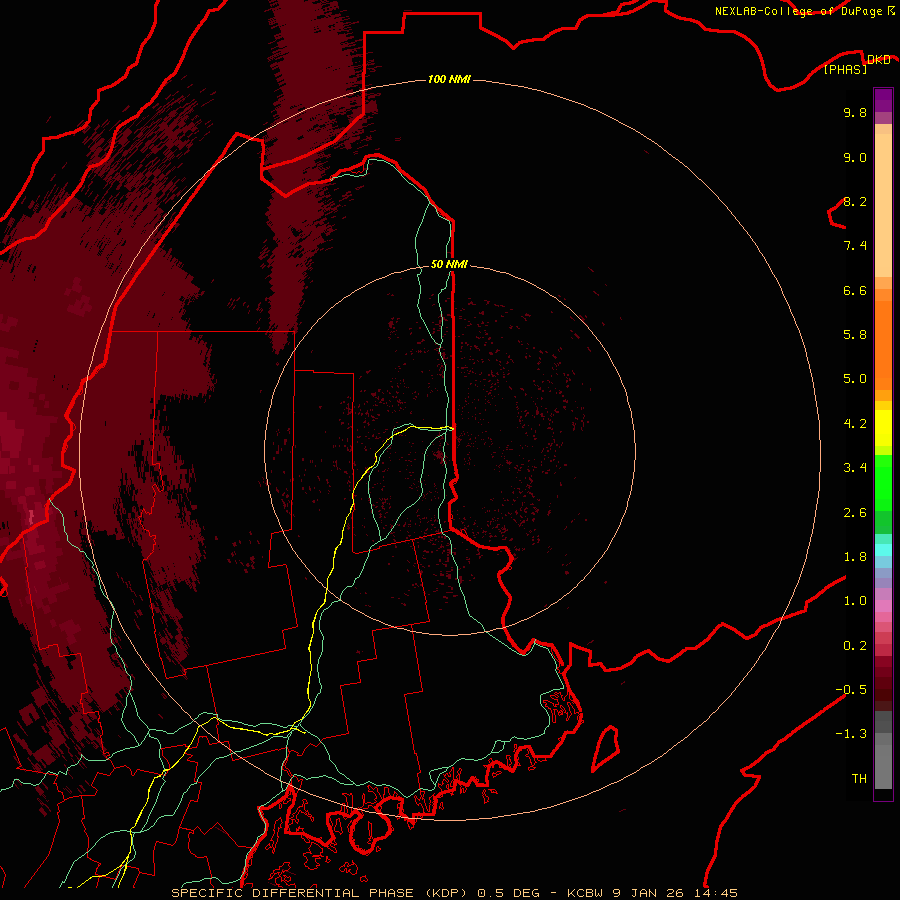This screenshot has height=900, width=900.
Task: Pick the yellow band on the color bar
Action: 883,428
